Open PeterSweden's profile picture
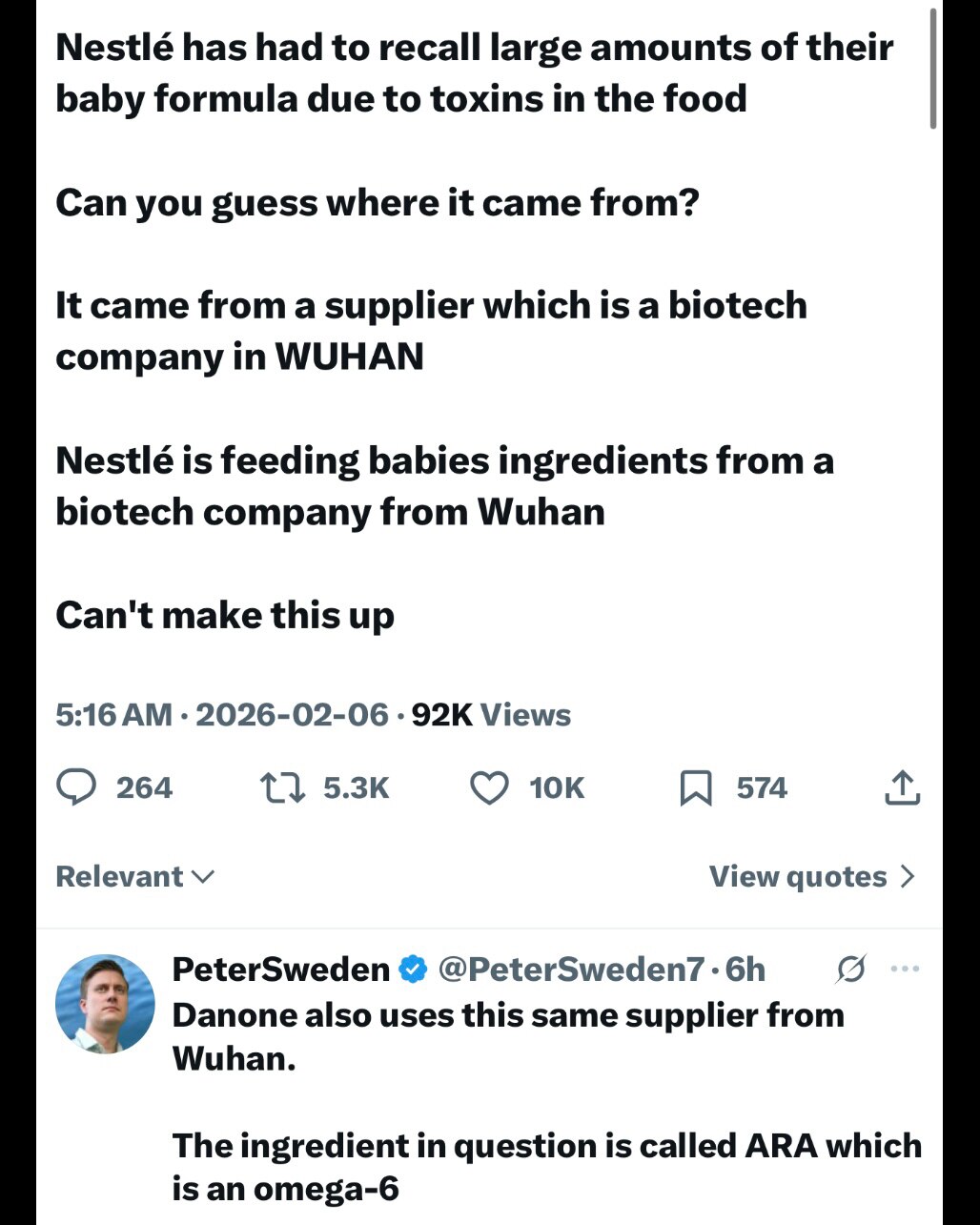The image size is (980, 1225). coord(105,1003)
